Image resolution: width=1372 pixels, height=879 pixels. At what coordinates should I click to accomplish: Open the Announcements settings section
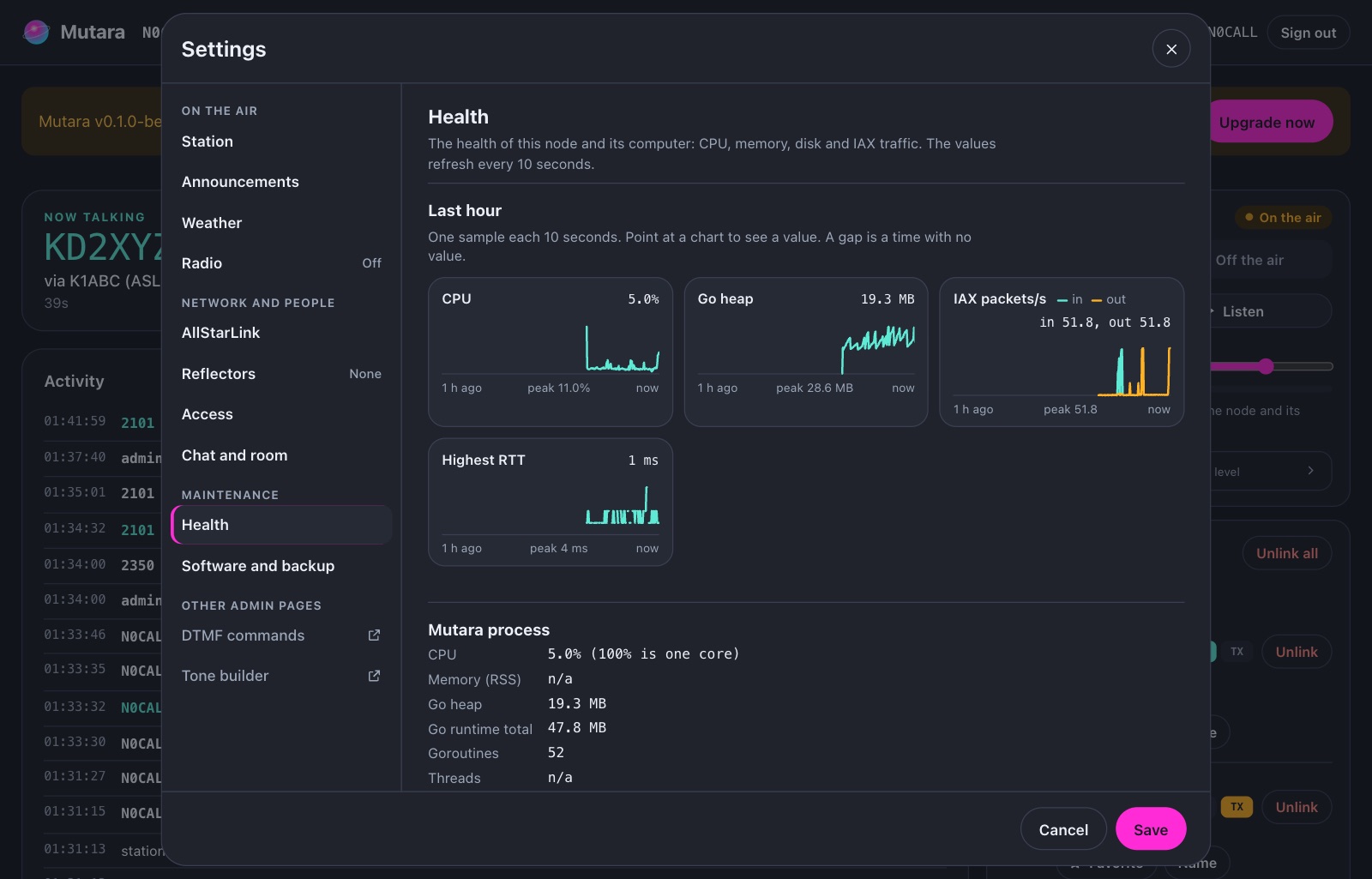point(281,182)
